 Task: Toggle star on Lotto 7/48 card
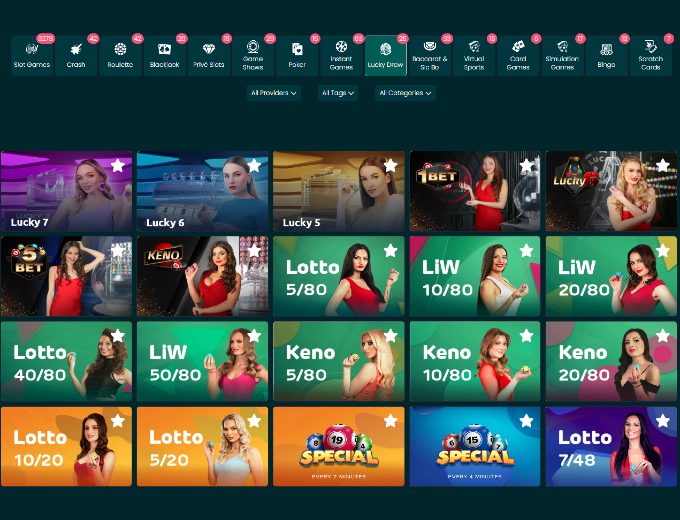pyautogui.click(x=663, y=420)
